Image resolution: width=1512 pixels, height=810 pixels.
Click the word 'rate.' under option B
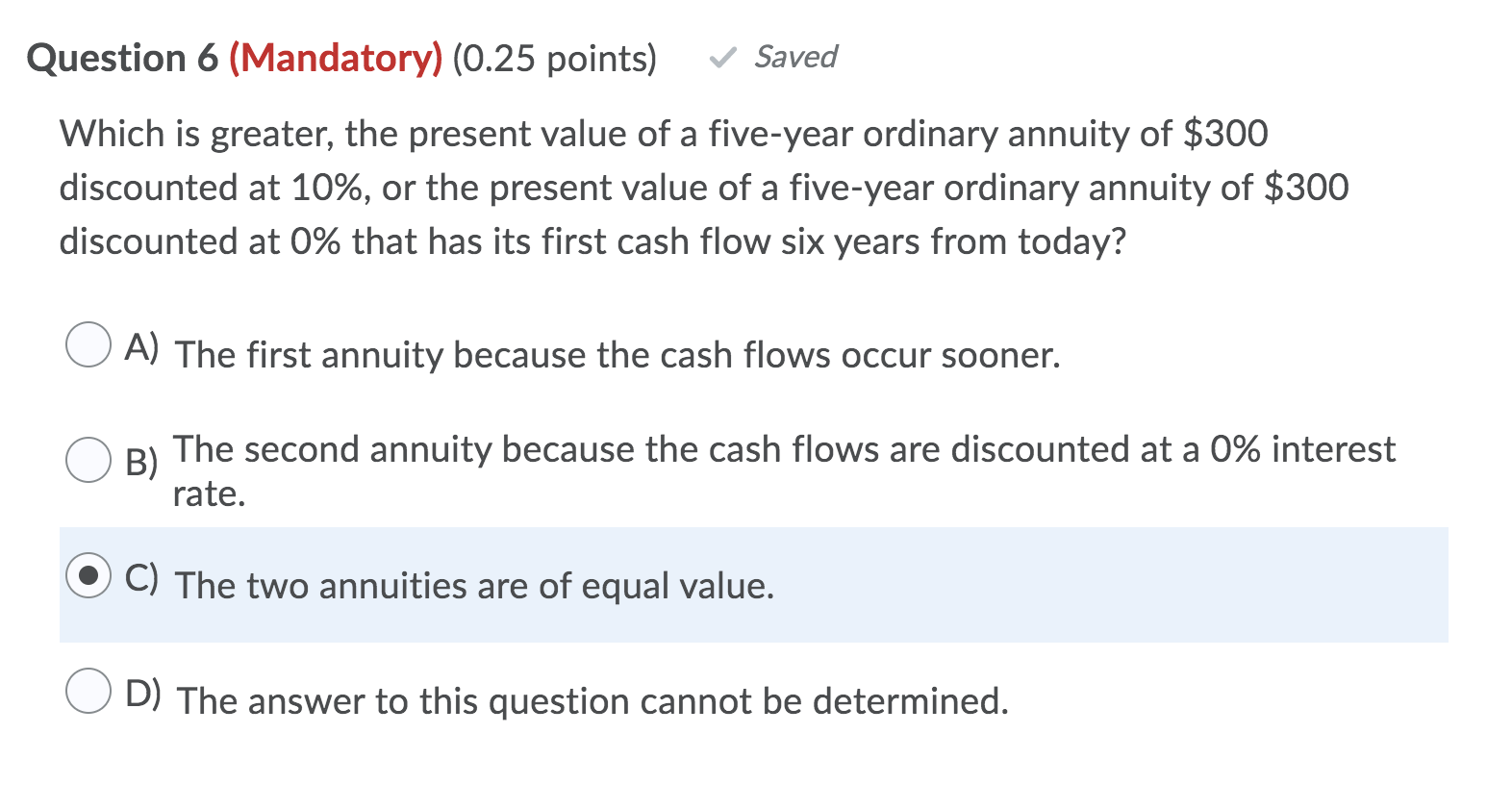(x=208, y=495)
